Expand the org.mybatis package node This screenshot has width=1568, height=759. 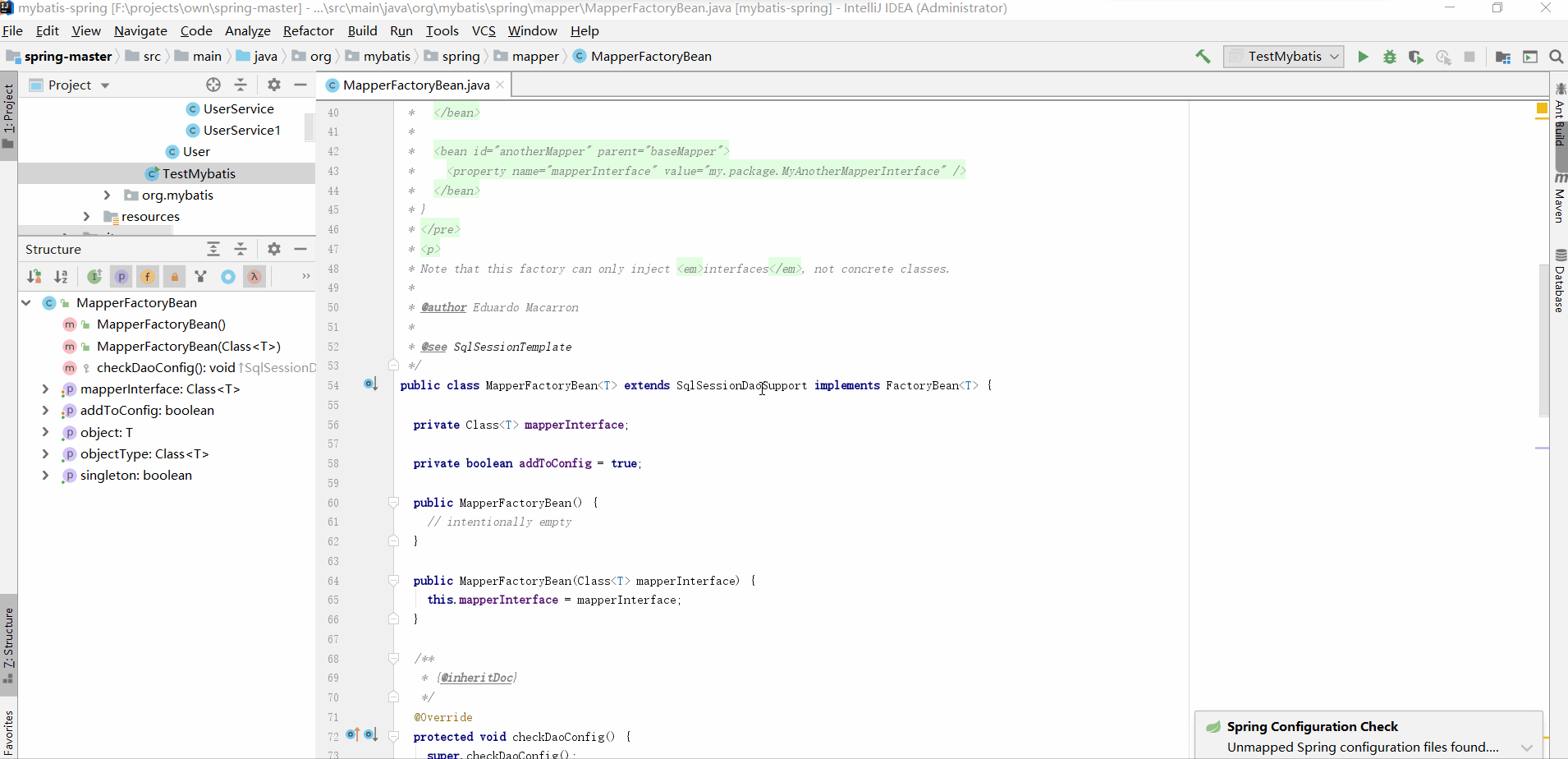coord(107,195)
